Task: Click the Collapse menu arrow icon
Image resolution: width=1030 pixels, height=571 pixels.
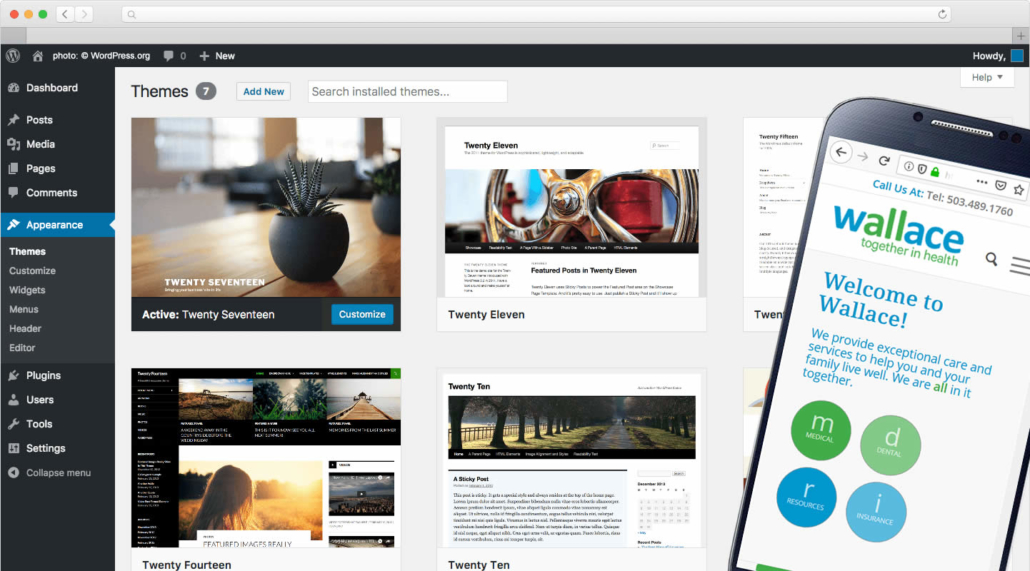Action: (x=14, y=472)
